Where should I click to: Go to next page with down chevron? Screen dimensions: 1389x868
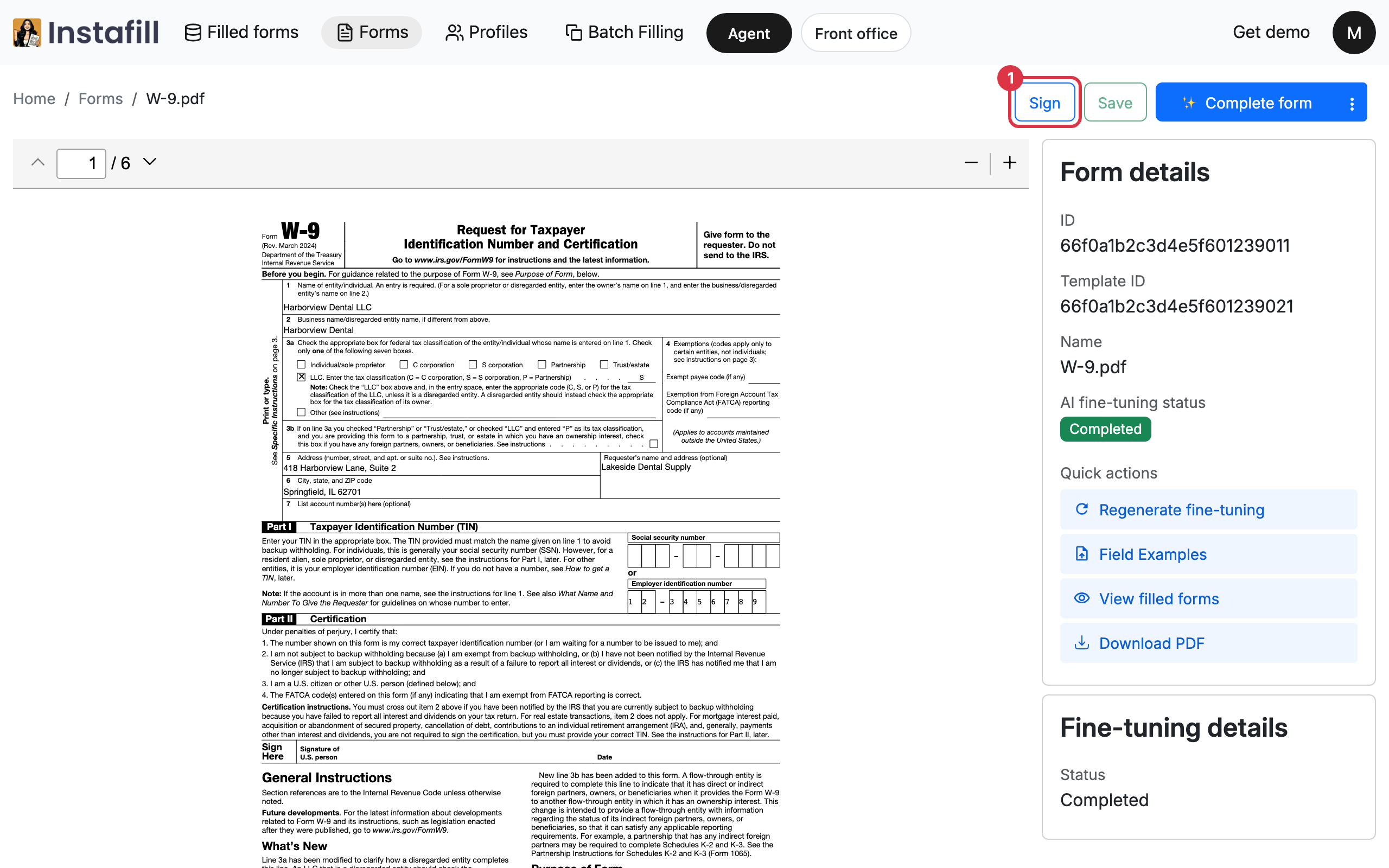tap(149, 162)
